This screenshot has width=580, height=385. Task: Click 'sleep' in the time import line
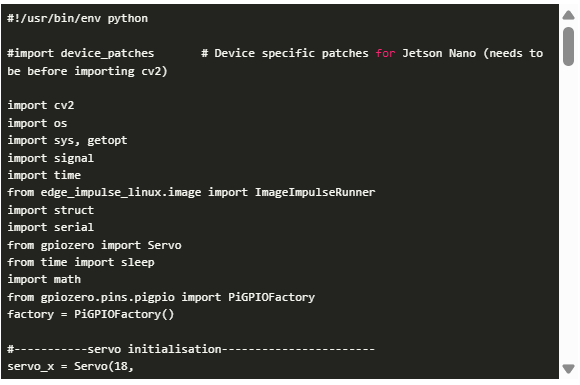point(138,262)
